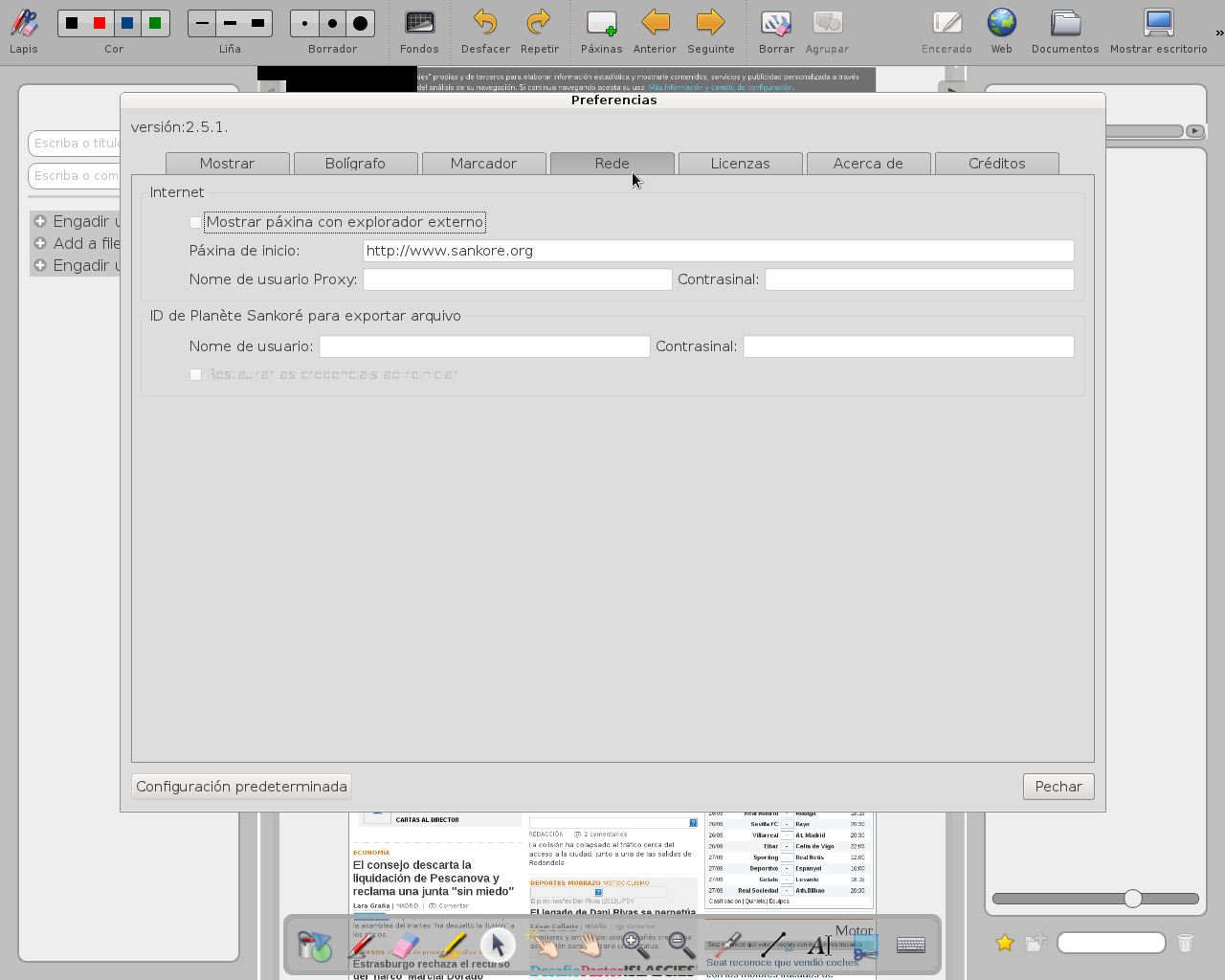Pick the red color swatch
Screen dimensions: 1225x980
pyautogui.click(x=100, y=23)
